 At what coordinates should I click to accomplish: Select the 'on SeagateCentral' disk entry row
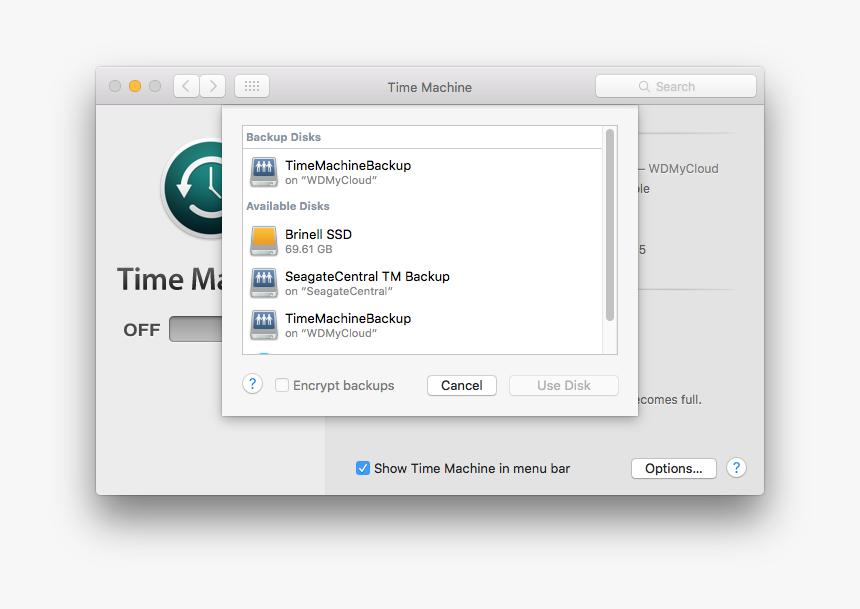click(370, 283)
